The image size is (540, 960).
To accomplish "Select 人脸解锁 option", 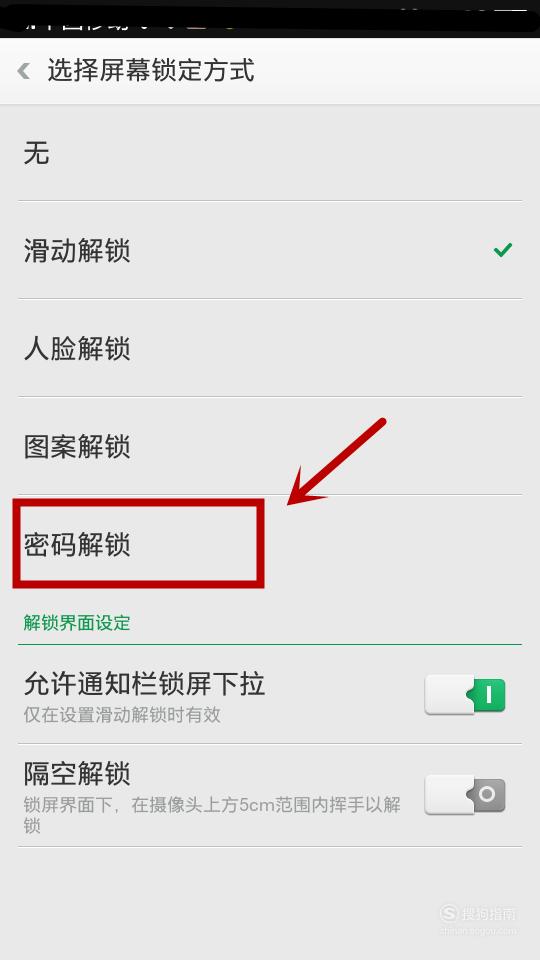I will pyautogui.click(x=270, y=348).
